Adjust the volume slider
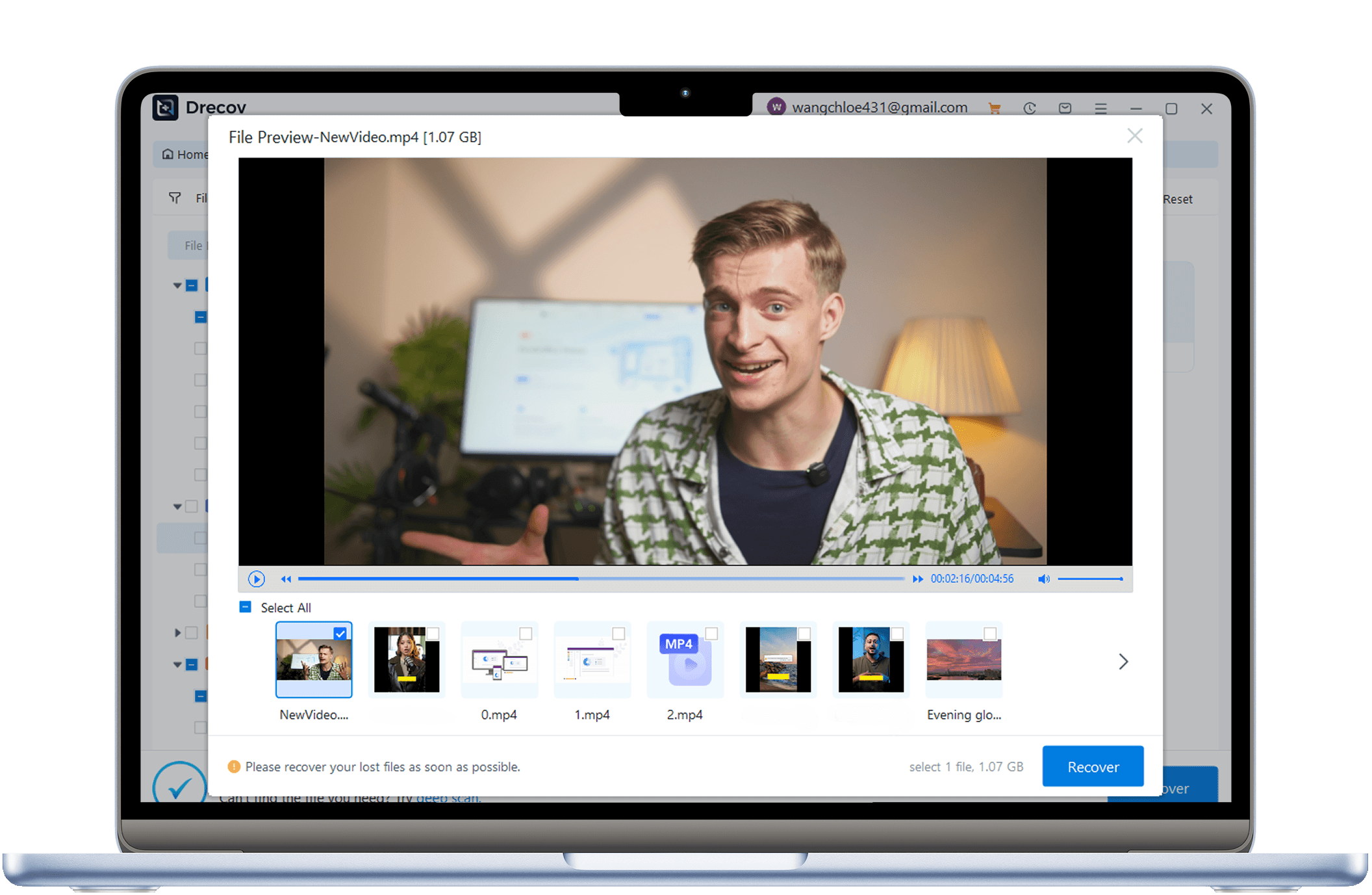 pos(1090,578)
